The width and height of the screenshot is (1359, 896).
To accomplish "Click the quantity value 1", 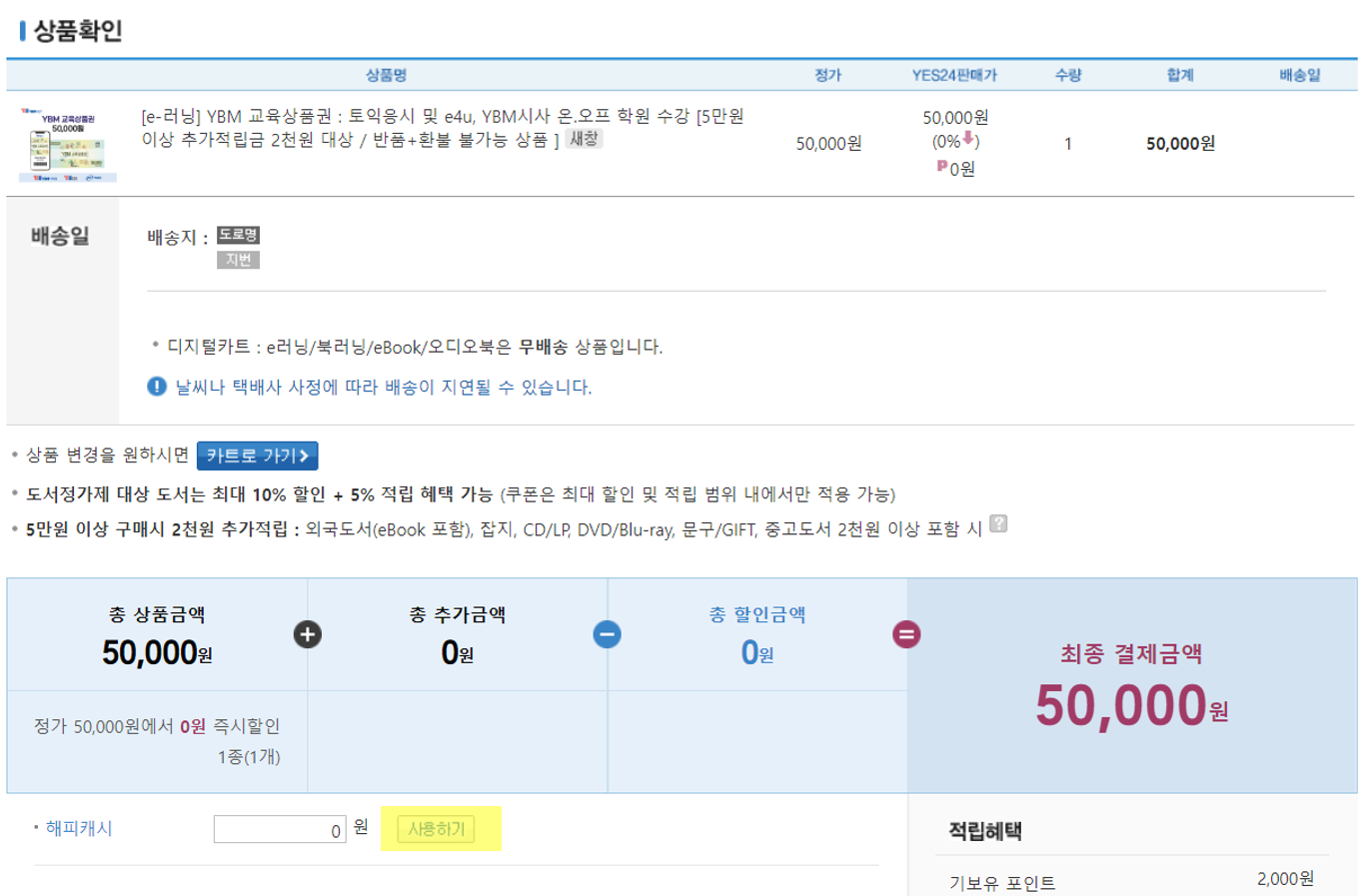I will coord(1068,144).
